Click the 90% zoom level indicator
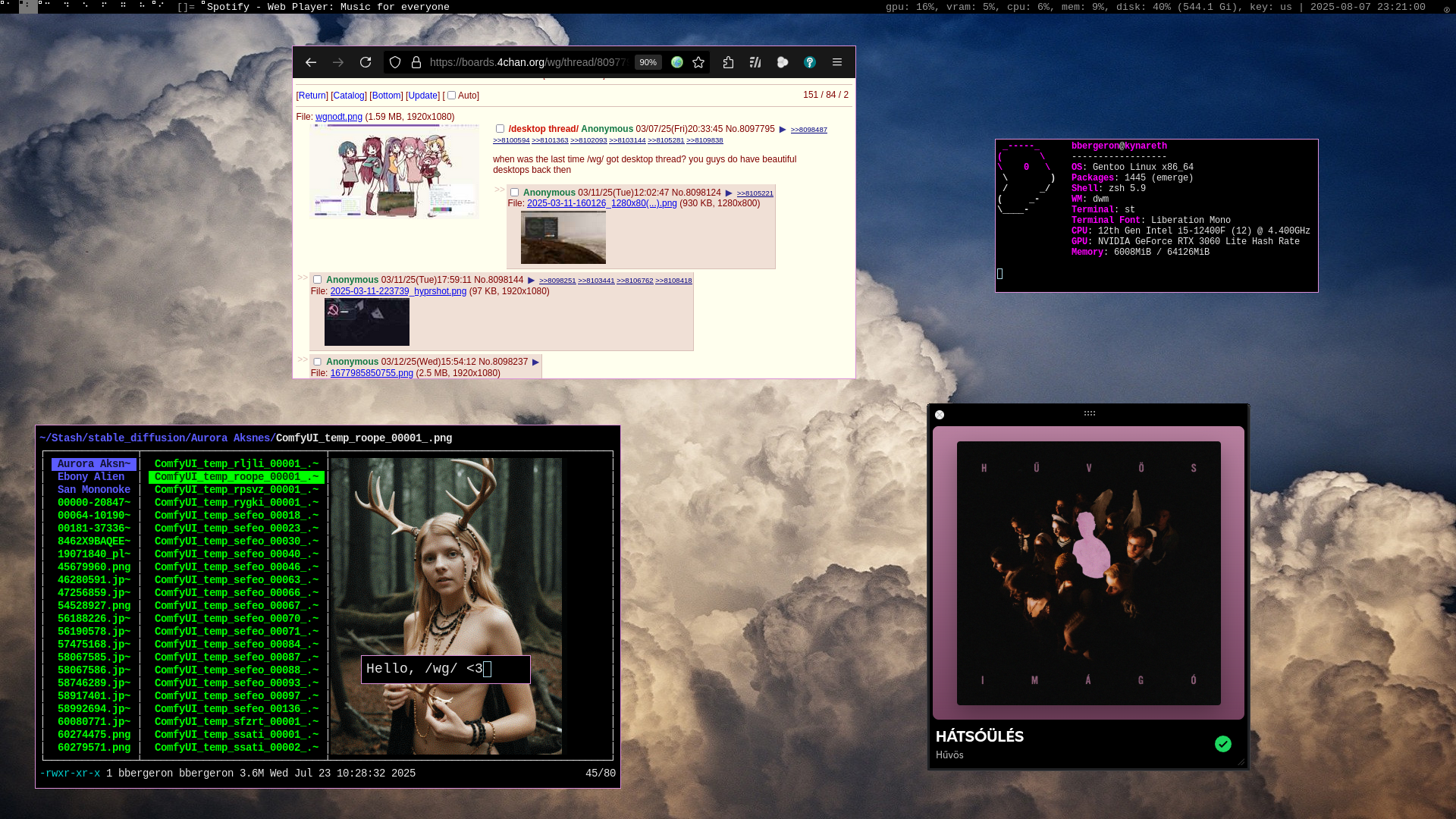The image size is (1456, 819). [648, 62]
